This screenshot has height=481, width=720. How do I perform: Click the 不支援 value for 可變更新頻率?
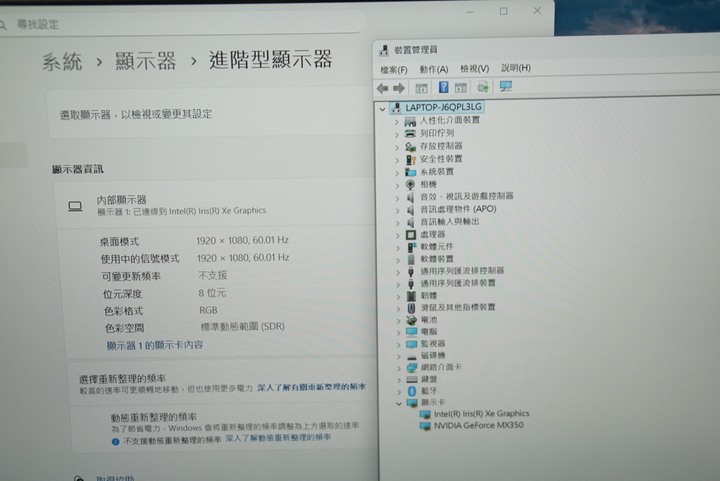click(x=212, y=275)
